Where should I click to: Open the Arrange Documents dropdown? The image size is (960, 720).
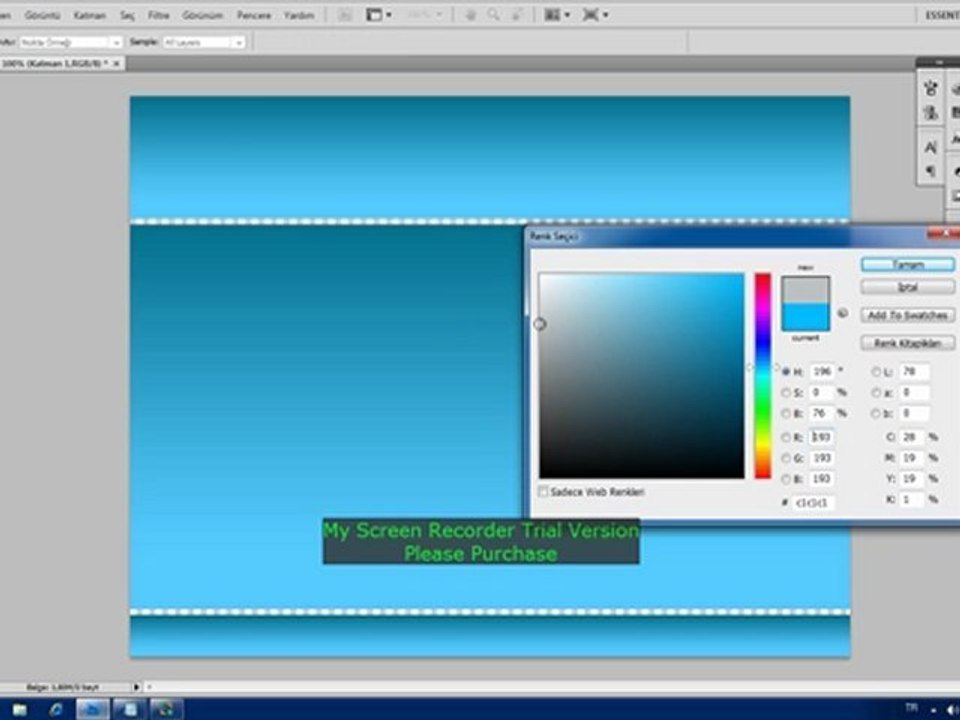point(557,15)
